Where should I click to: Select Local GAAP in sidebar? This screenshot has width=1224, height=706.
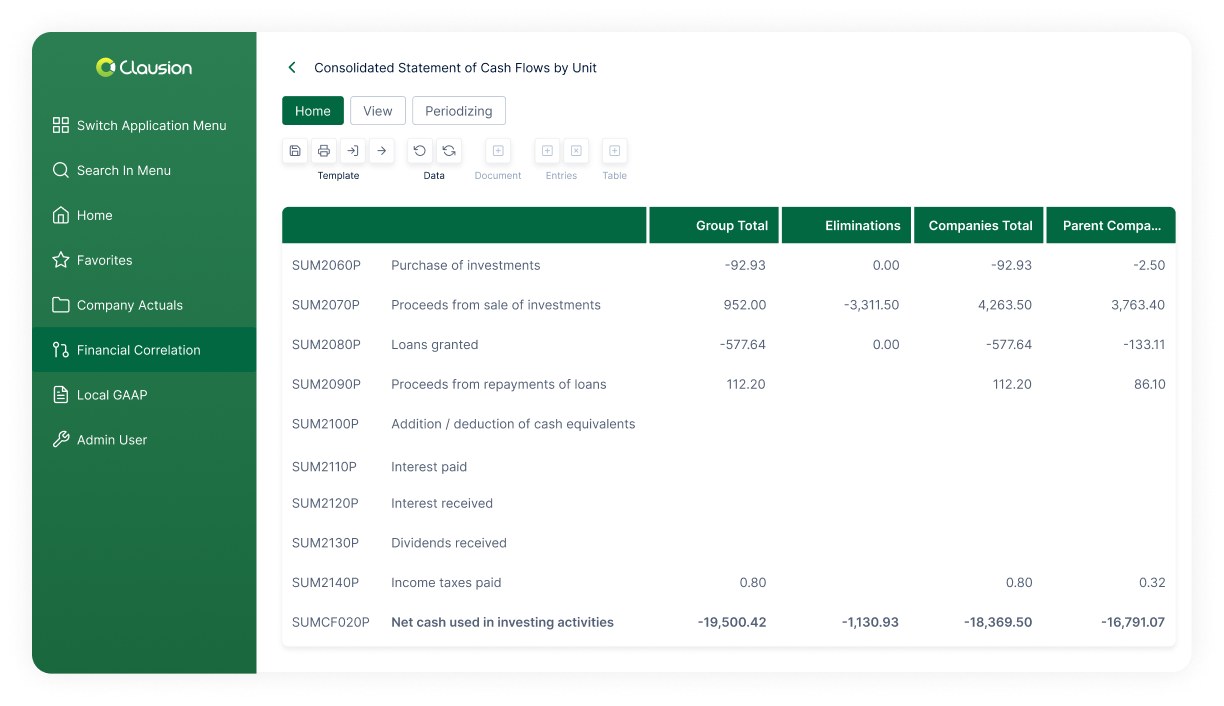(x=111, y=395)
